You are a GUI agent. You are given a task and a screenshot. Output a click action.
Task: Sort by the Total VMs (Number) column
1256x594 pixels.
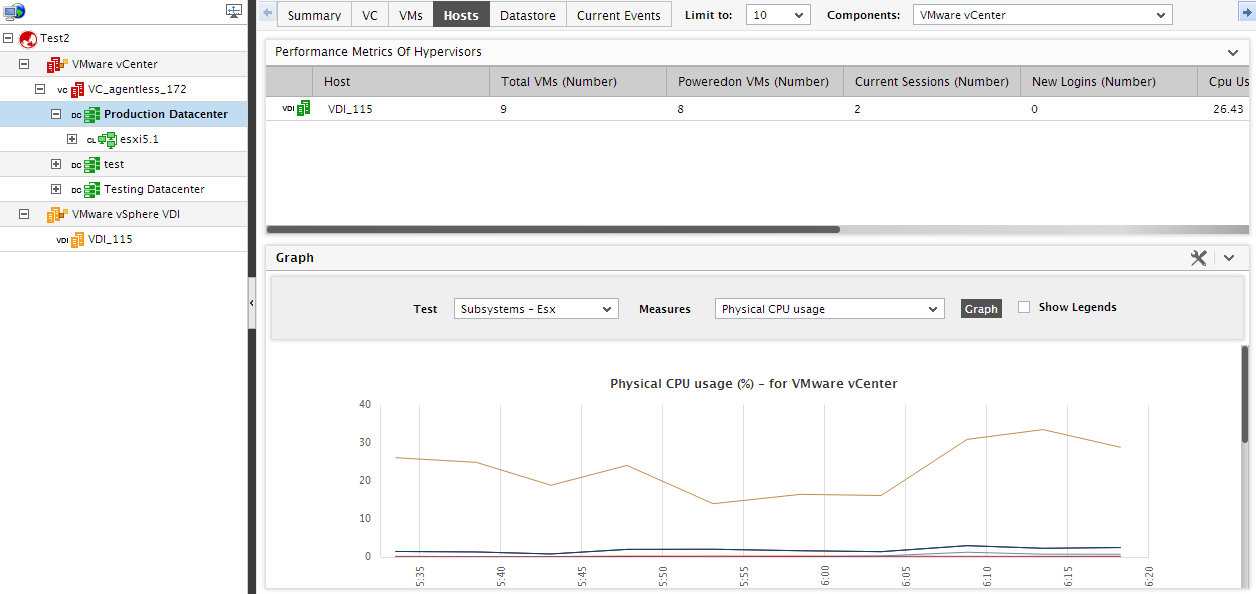[578, 82]
